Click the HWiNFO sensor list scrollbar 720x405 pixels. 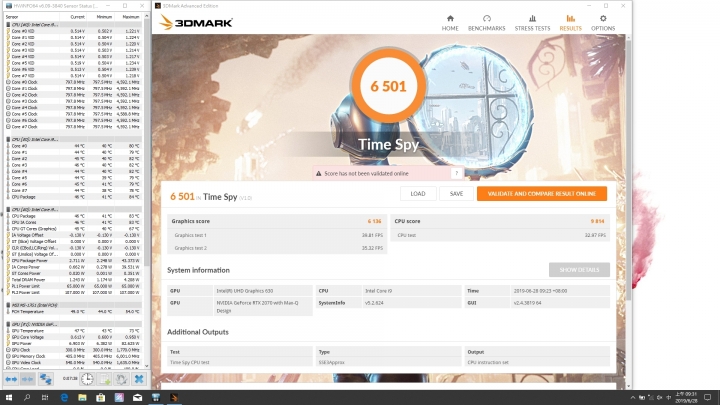click(146, 142)
